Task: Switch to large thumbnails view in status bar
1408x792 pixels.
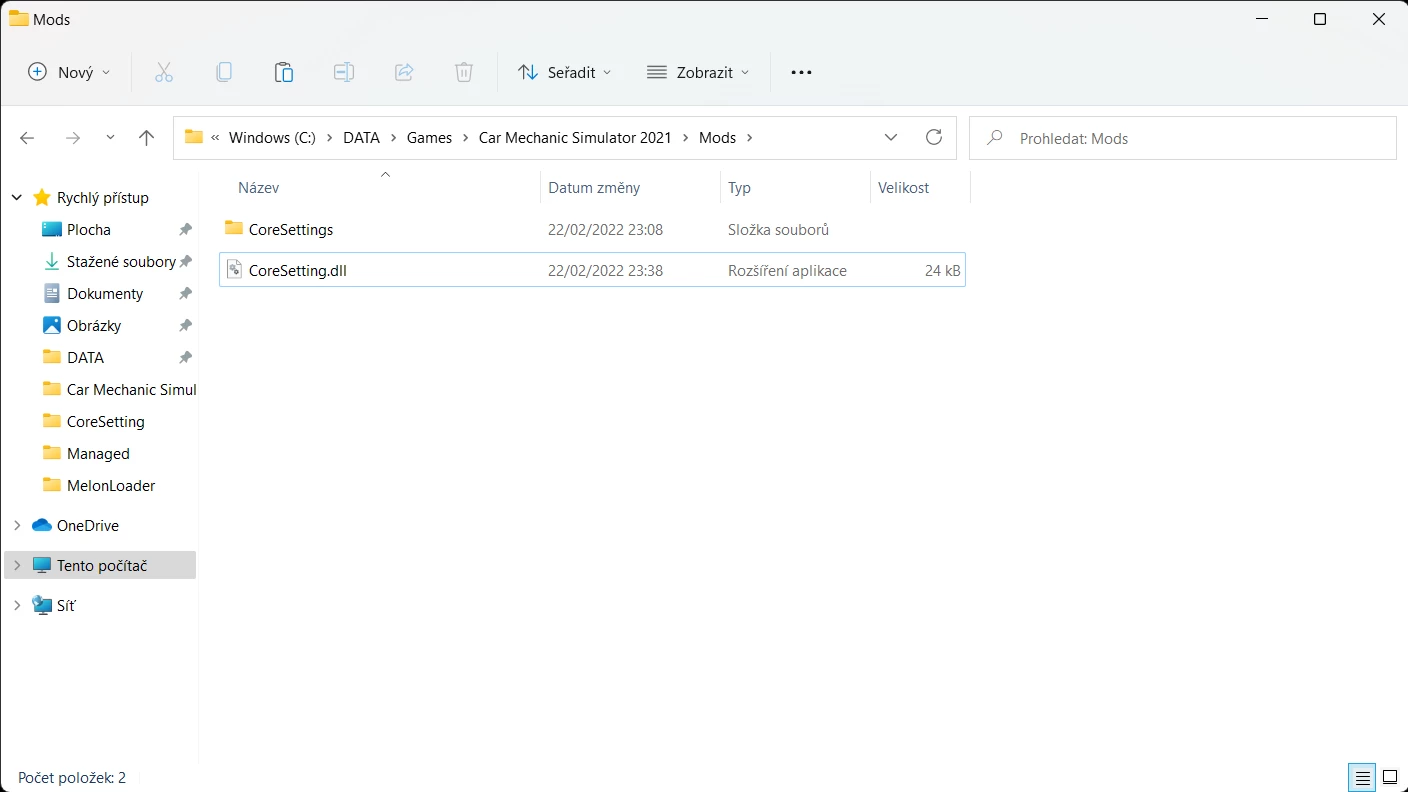Action: coord(1390,777)
